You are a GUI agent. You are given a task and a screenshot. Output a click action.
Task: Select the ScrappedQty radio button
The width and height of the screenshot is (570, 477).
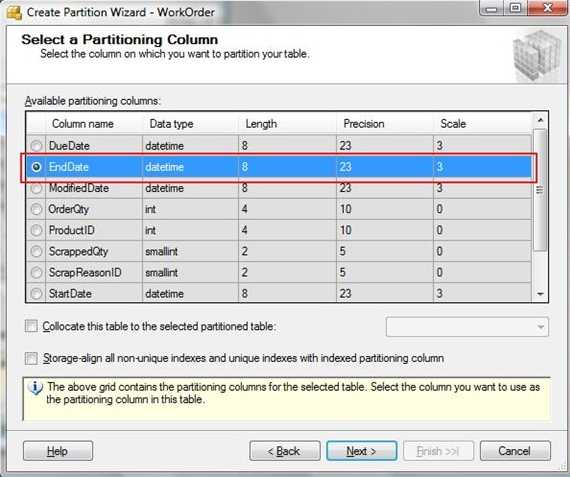(36, 251)
